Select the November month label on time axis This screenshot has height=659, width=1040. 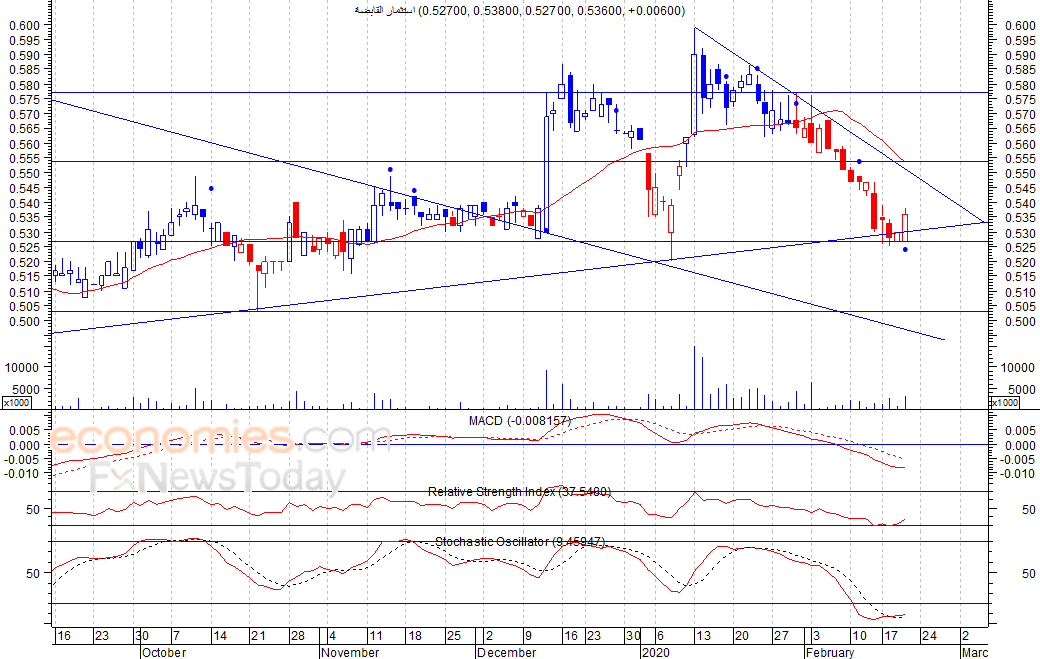tap(350, 652)
